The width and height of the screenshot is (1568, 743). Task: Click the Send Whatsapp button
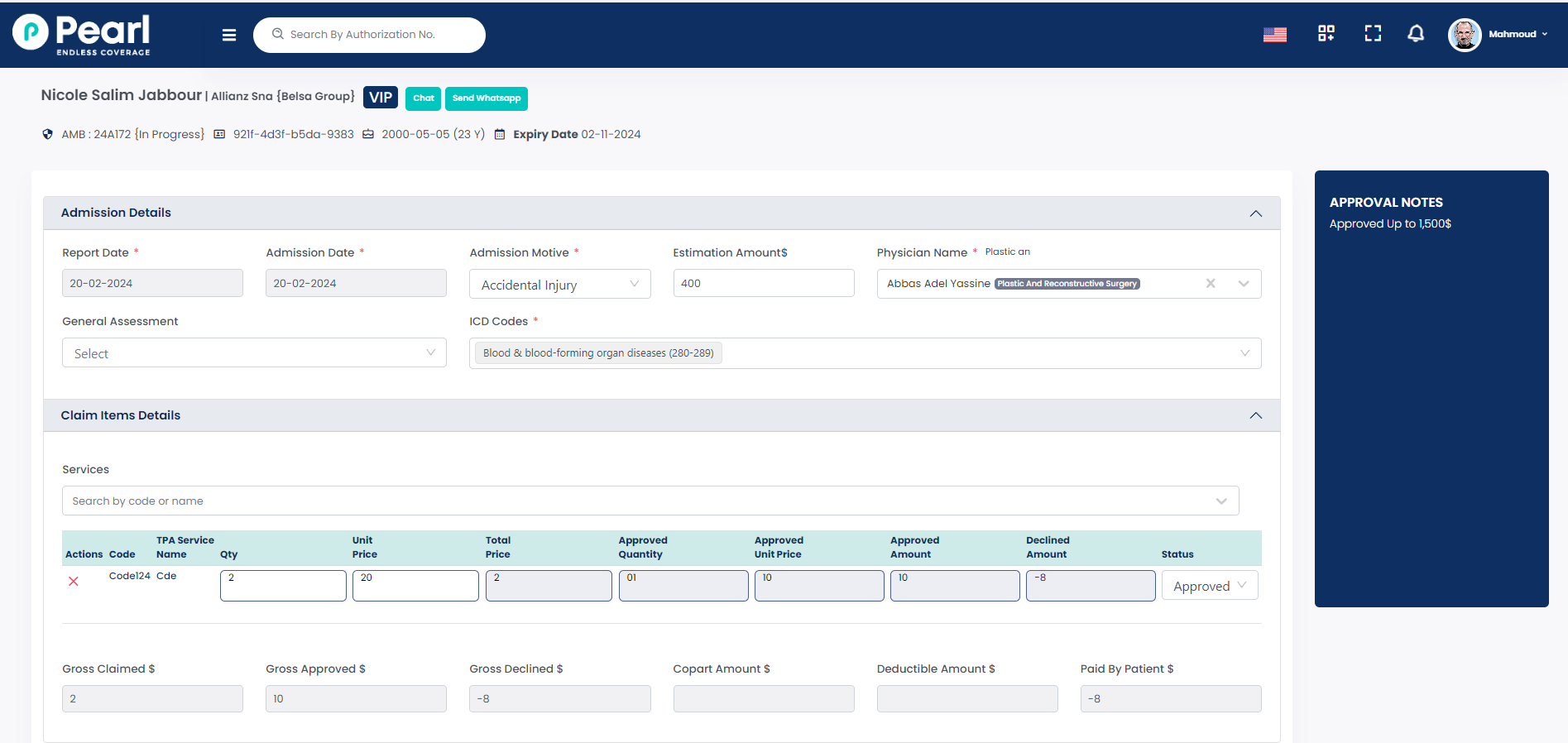[486, 98]
